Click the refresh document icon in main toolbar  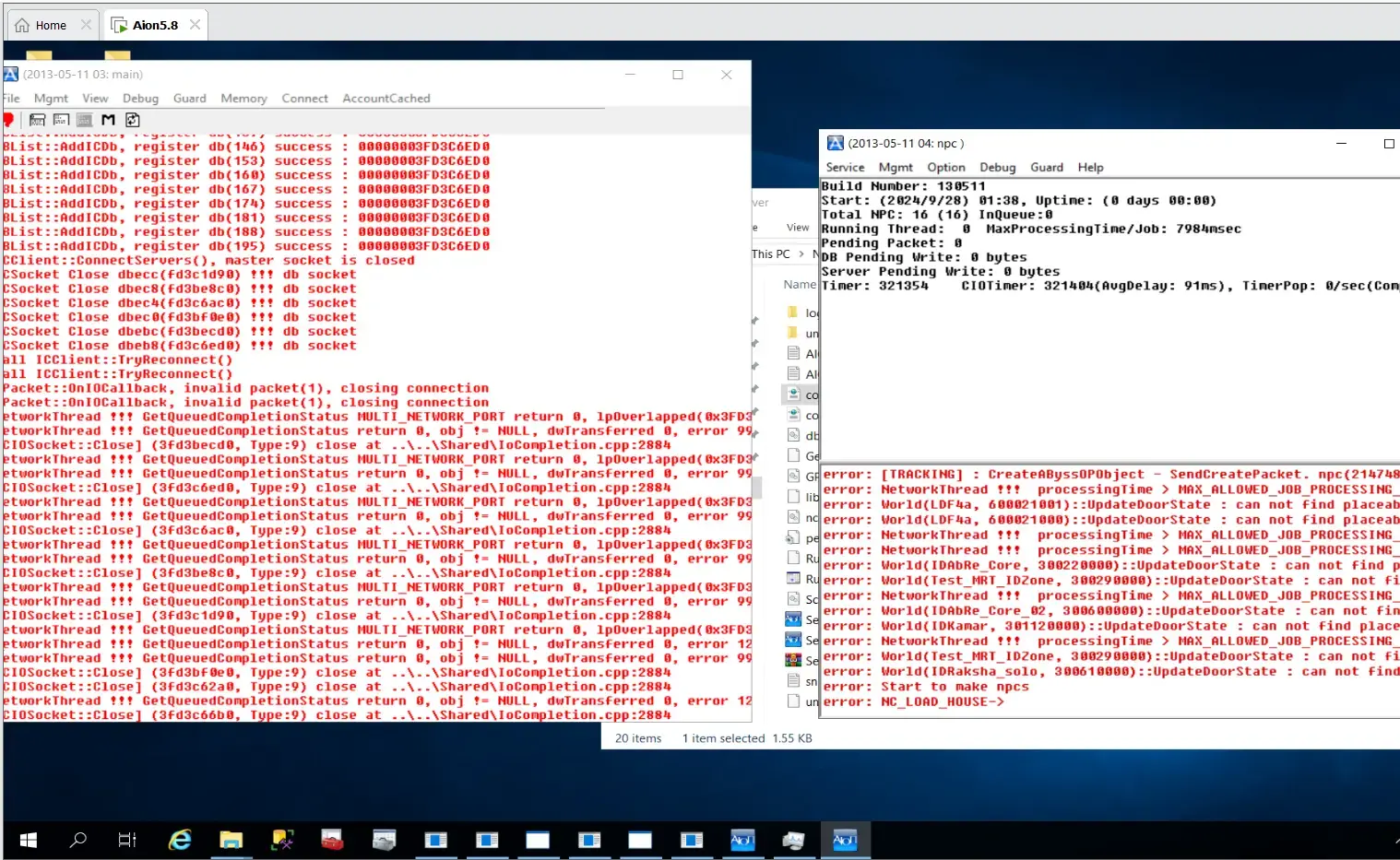tap(133, 120)
